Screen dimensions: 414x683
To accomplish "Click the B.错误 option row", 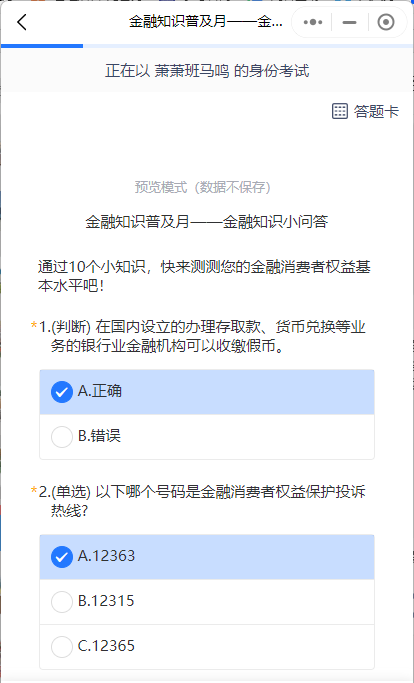I will pyautogui.click(x=207, y=436).
